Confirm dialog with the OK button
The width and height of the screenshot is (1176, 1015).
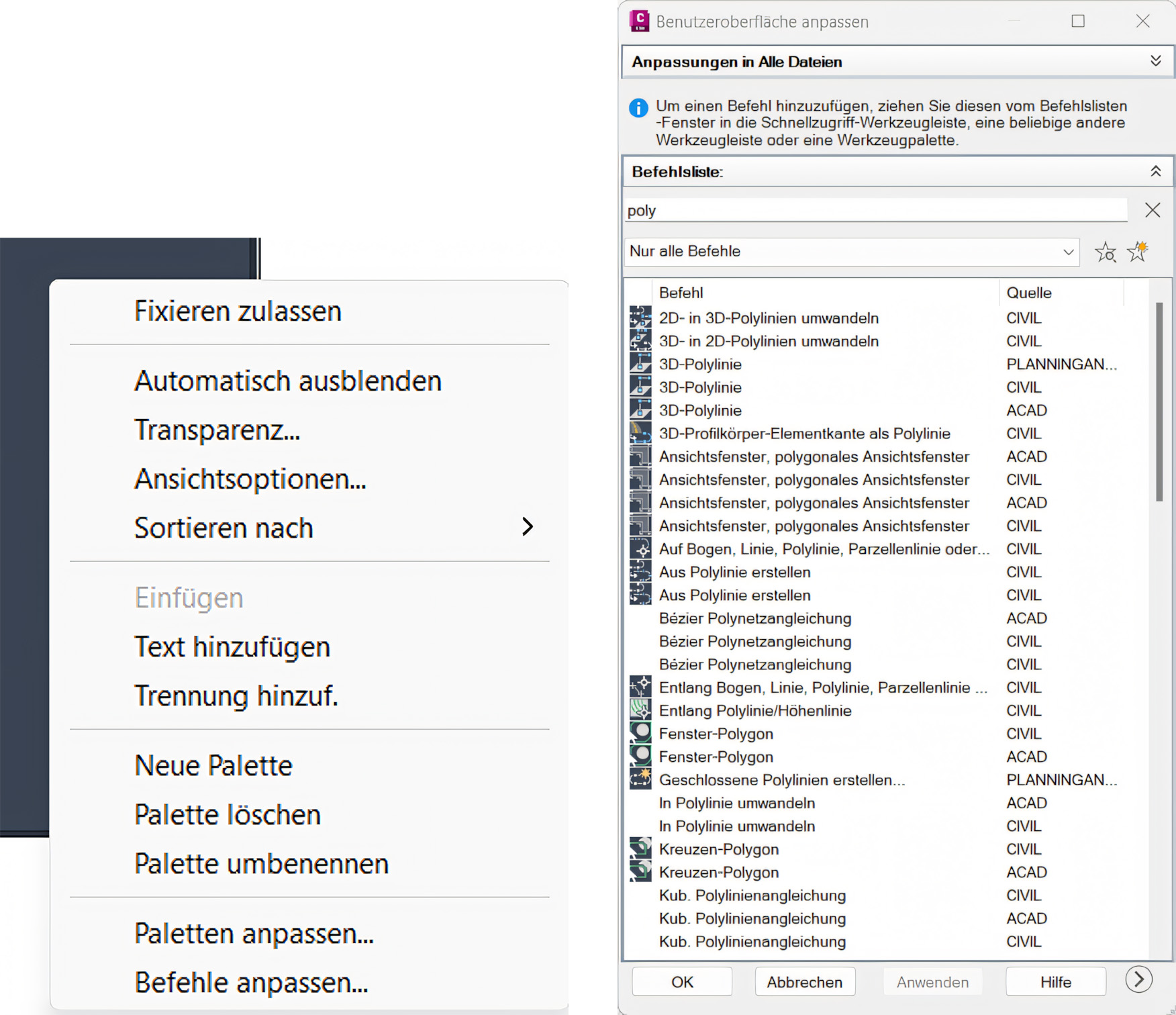681,981
